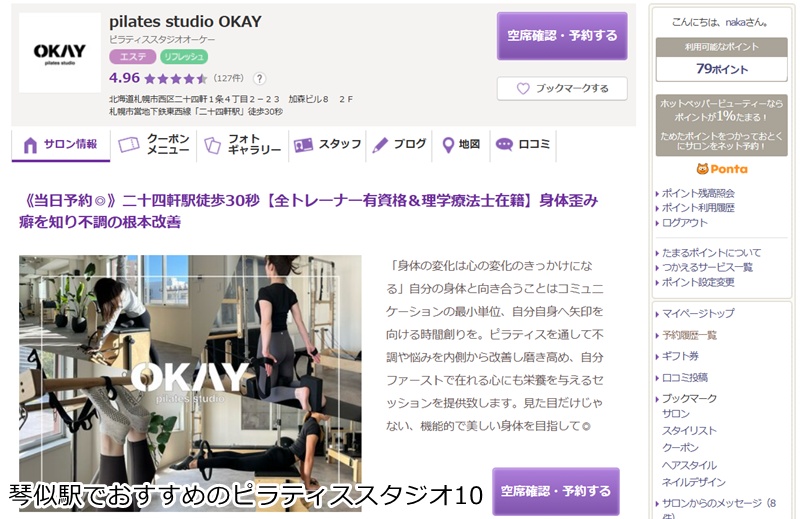Open ポイント設定変更 link
Image resolution: width=800 pixels, height=519 pixels.
(698, 282)
